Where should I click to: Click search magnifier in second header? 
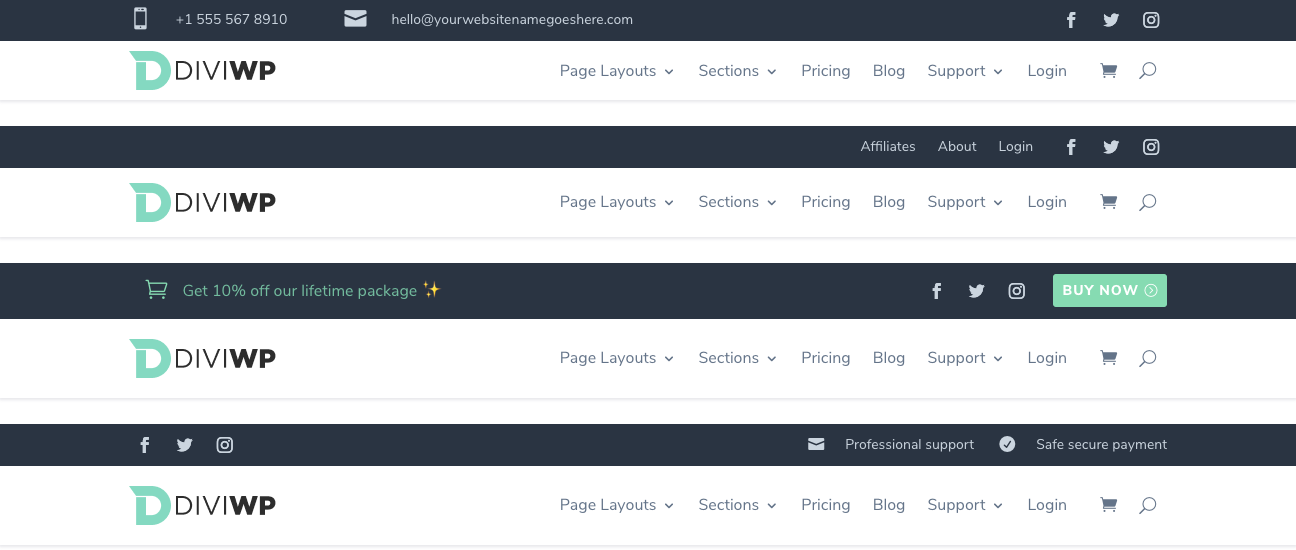point(1148,202)
